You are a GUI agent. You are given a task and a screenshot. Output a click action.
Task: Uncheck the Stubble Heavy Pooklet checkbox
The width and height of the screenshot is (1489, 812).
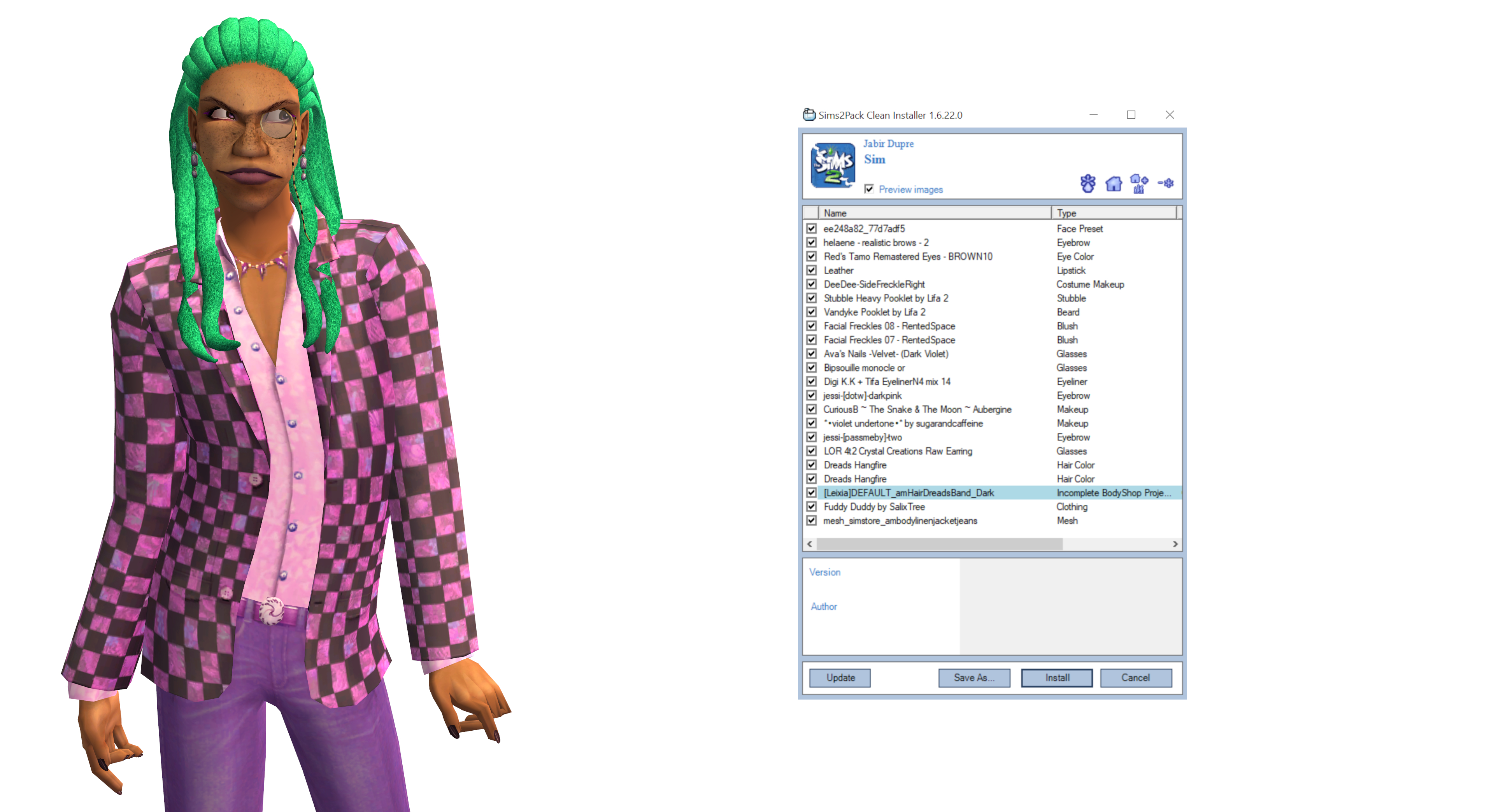pos(812,298)
